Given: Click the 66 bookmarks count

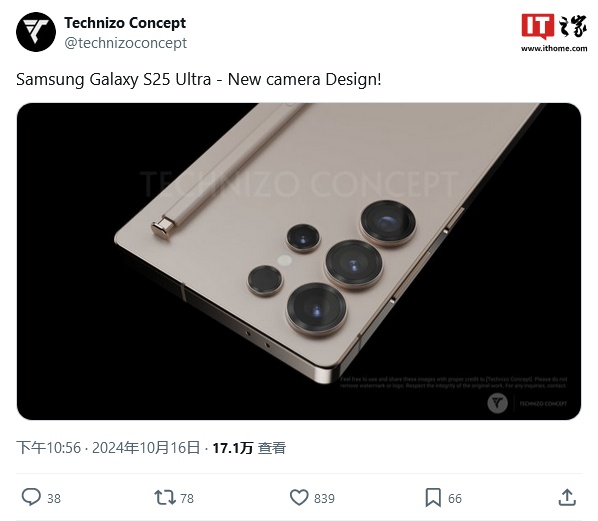Looking at the screenshot, I should [x=455, y=498].
